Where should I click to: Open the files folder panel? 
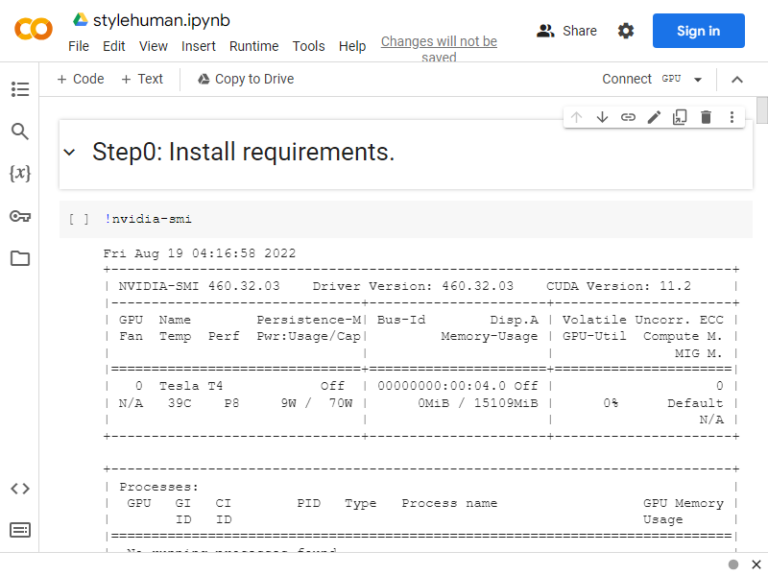(x=20, y=258)
